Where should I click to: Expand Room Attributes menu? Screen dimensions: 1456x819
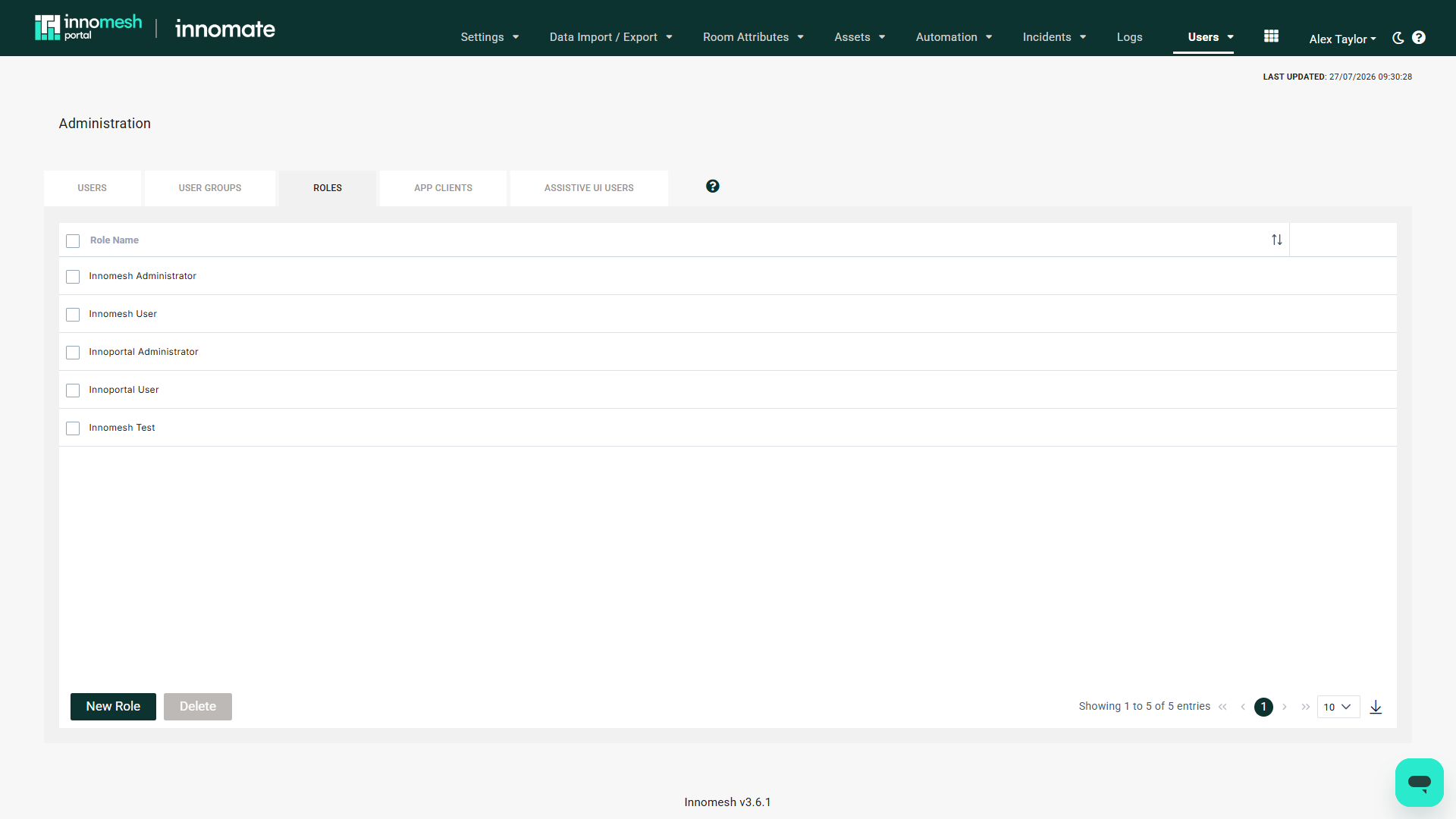753,37
